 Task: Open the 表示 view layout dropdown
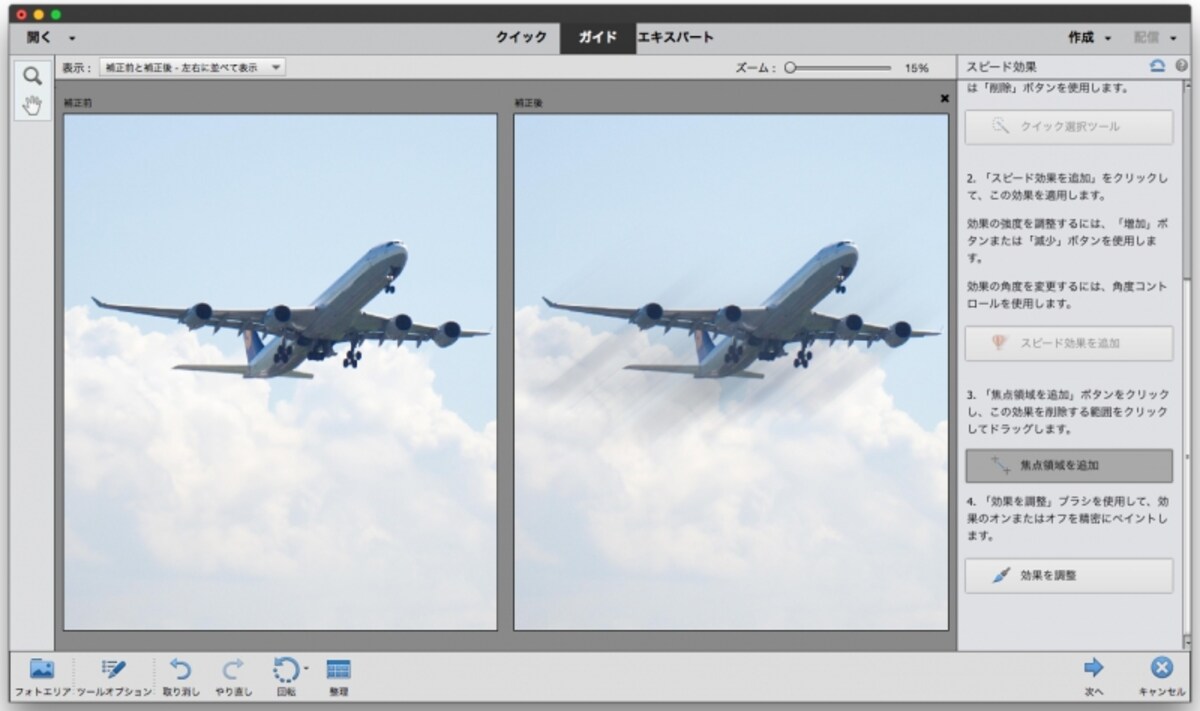click(x=192, y=67)
